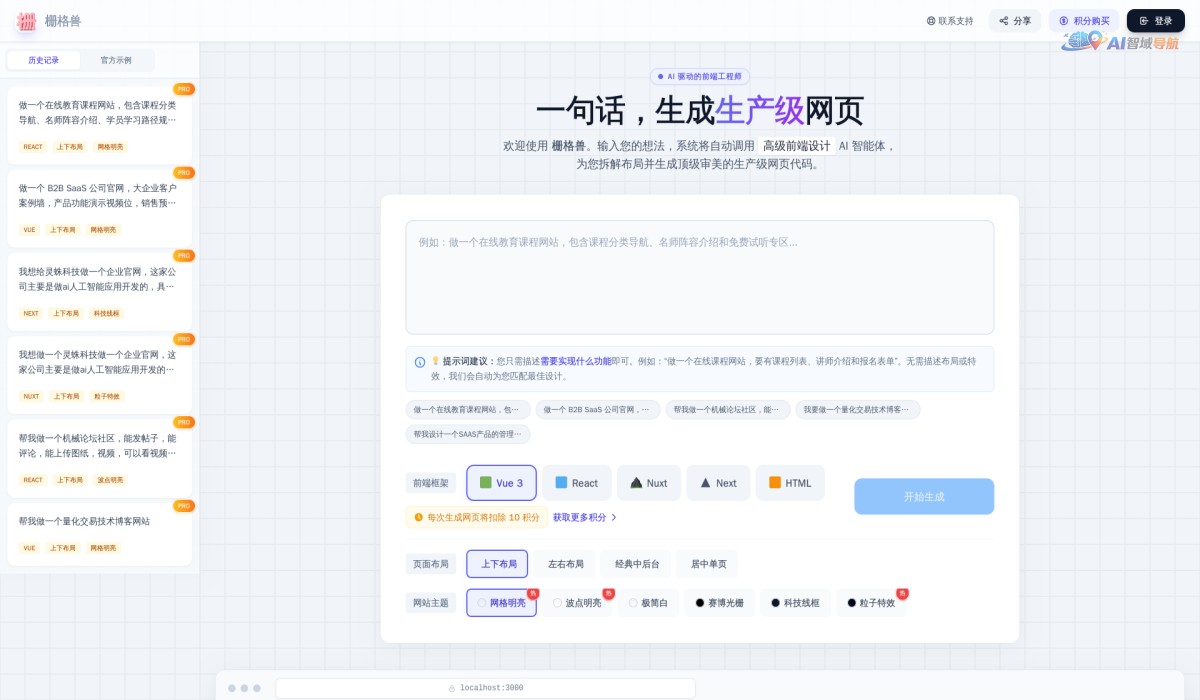Screen dimensions: 1200x700
Task: Click the lock icon in the preview address bar
Action: pyautogui.click(x=452, y=688)
